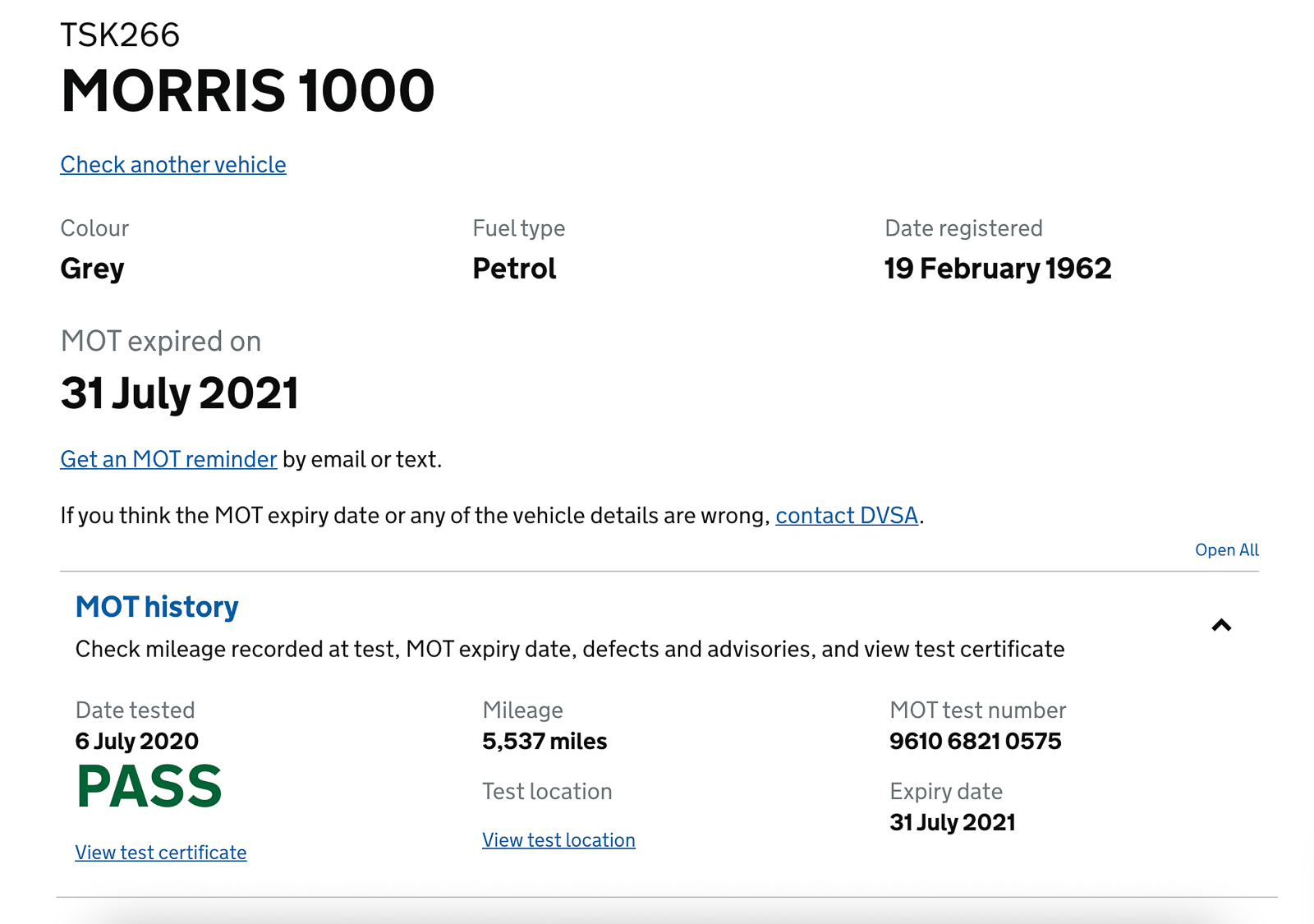
Task: Open the contact DVSA link
Action: pyautogui.click(x=847, y=515)
